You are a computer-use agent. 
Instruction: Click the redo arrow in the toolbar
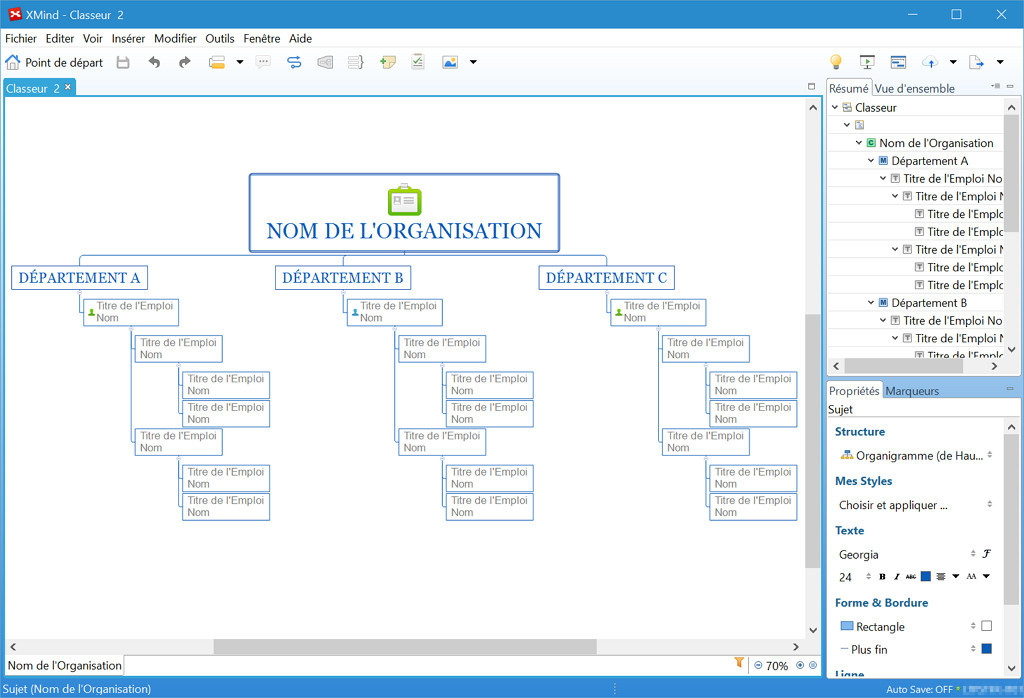coord(184,62)
